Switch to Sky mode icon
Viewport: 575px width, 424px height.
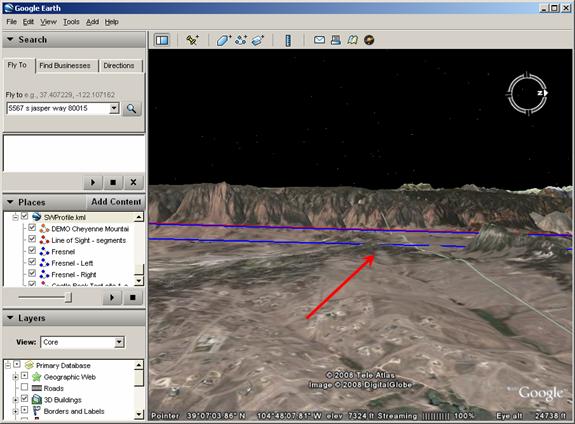369,40
